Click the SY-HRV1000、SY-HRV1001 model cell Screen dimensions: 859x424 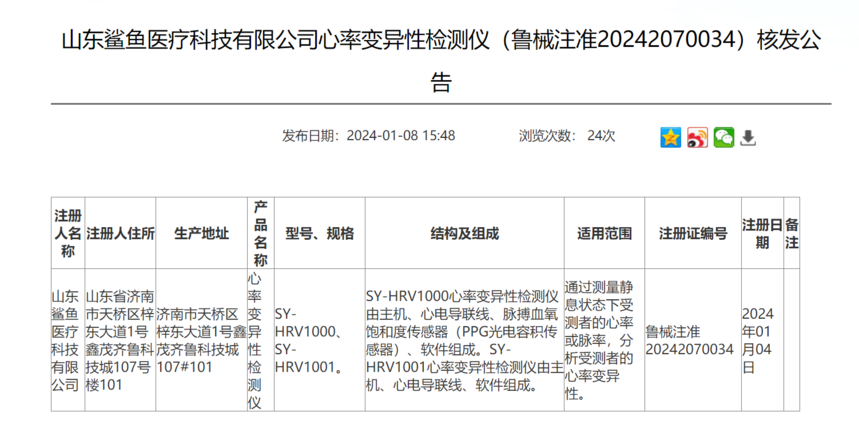[x=320, y=340]
